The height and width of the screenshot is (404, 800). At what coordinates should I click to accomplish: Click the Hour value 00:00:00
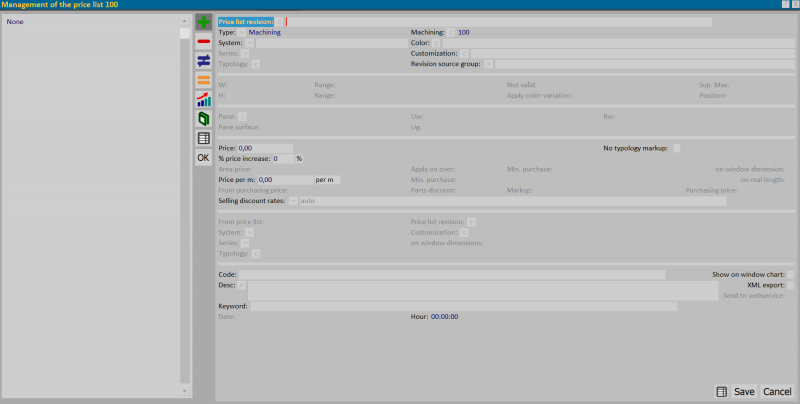(x=444, y=317)
